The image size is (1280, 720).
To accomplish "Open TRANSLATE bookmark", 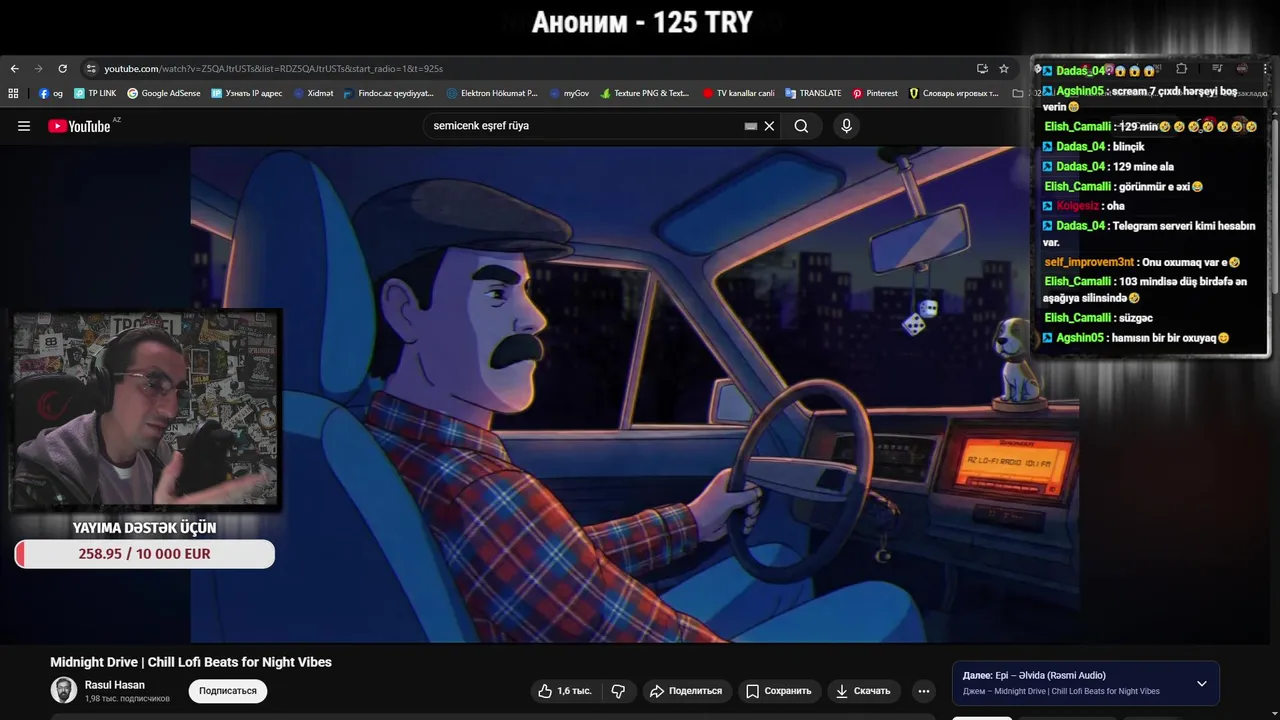I will pos(813,93).
